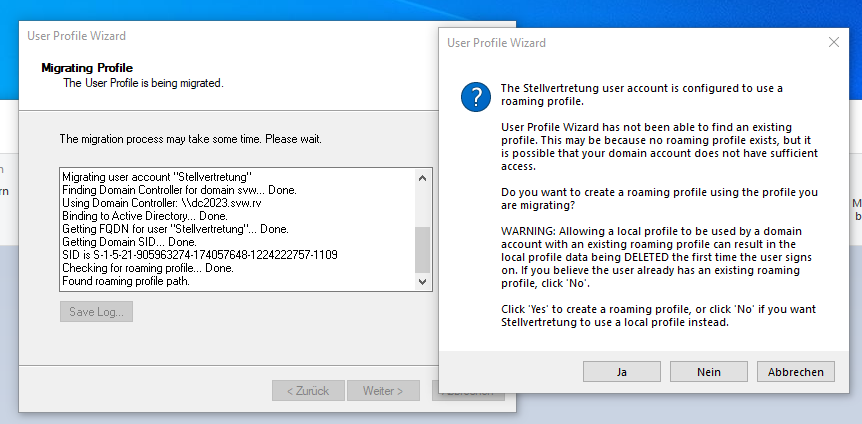The height and width of the screenshot is (424, 862).
Task: Cancel the dialog with the Abbrechen button
Action: 795,371
